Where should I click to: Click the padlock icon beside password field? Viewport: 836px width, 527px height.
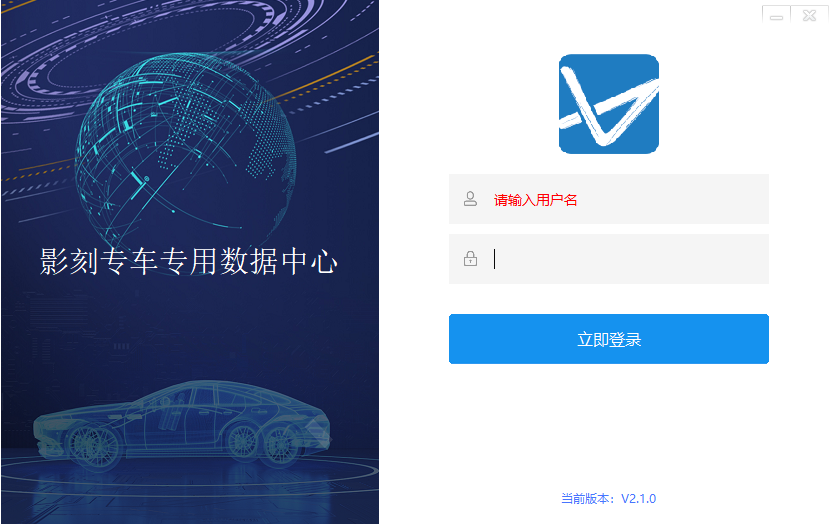pyautogui.click(x=470, y=259)
